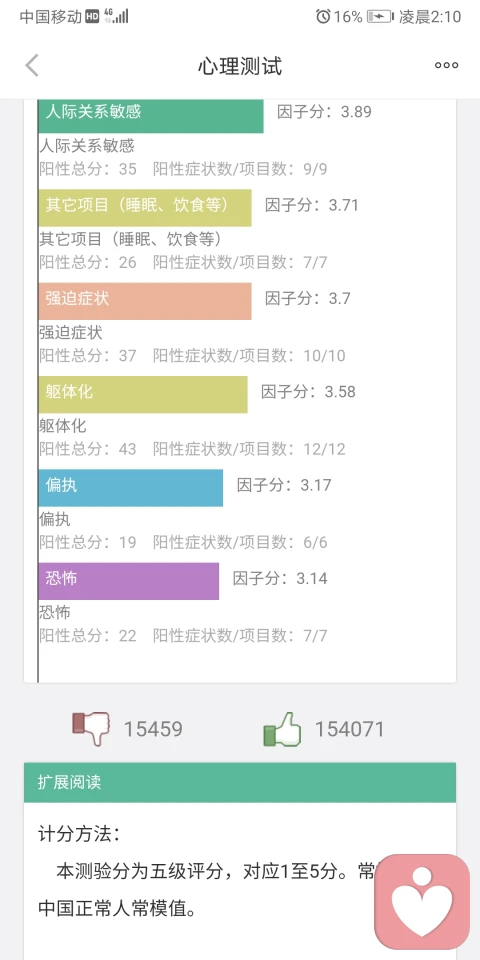Tap the 心理测试 page title
Viewport: 480px width, 960px height.
(240, 66)
